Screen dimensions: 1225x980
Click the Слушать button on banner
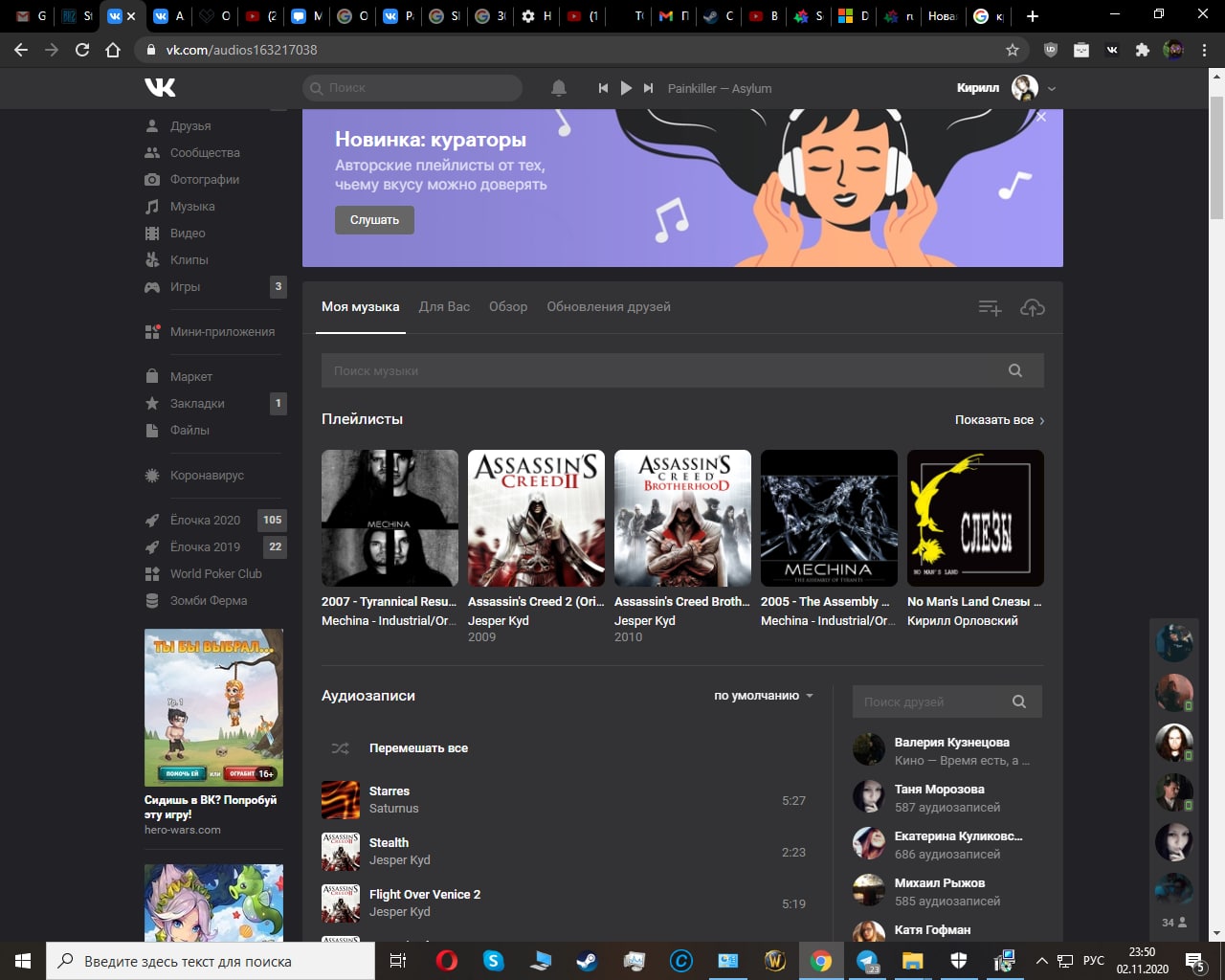pyautogui.click(x=374, y=220)
